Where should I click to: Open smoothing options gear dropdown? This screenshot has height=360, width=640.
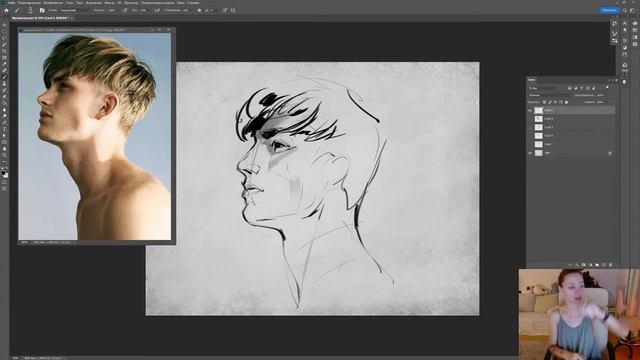tap(199, 10)
